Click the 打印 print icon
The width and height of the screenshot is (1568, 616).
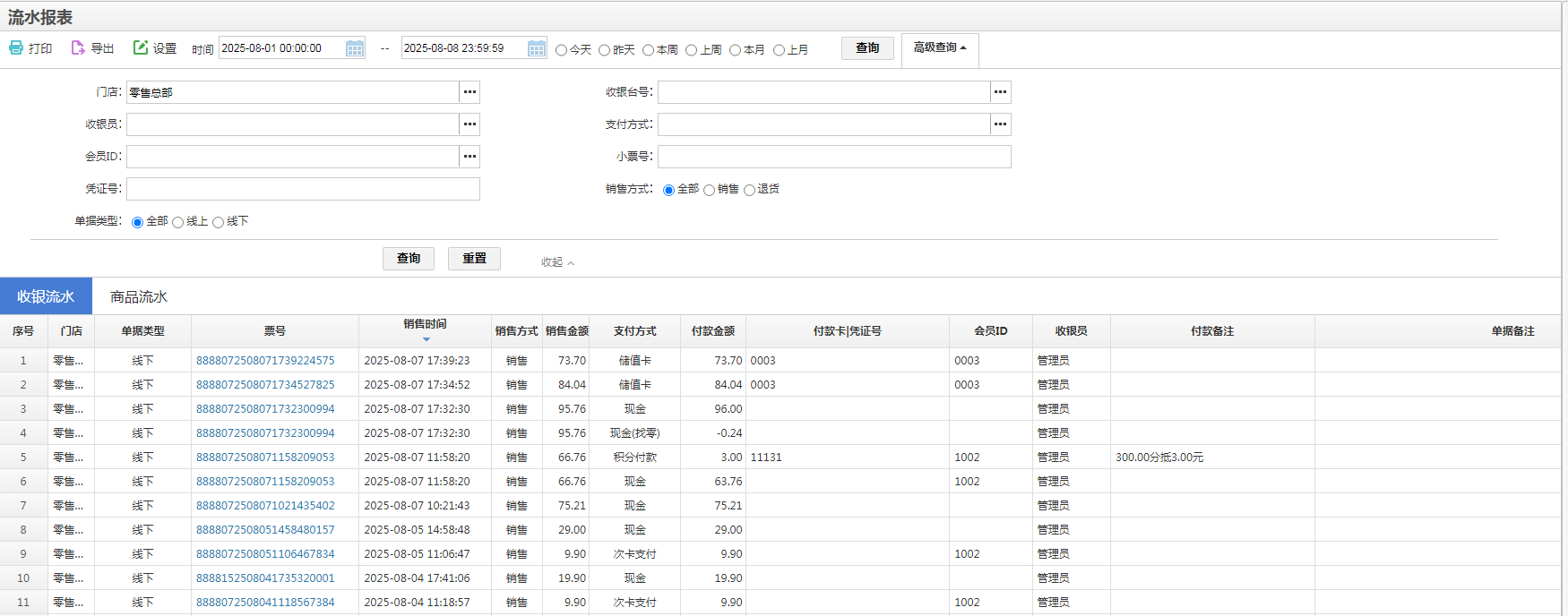click(16, 47)
